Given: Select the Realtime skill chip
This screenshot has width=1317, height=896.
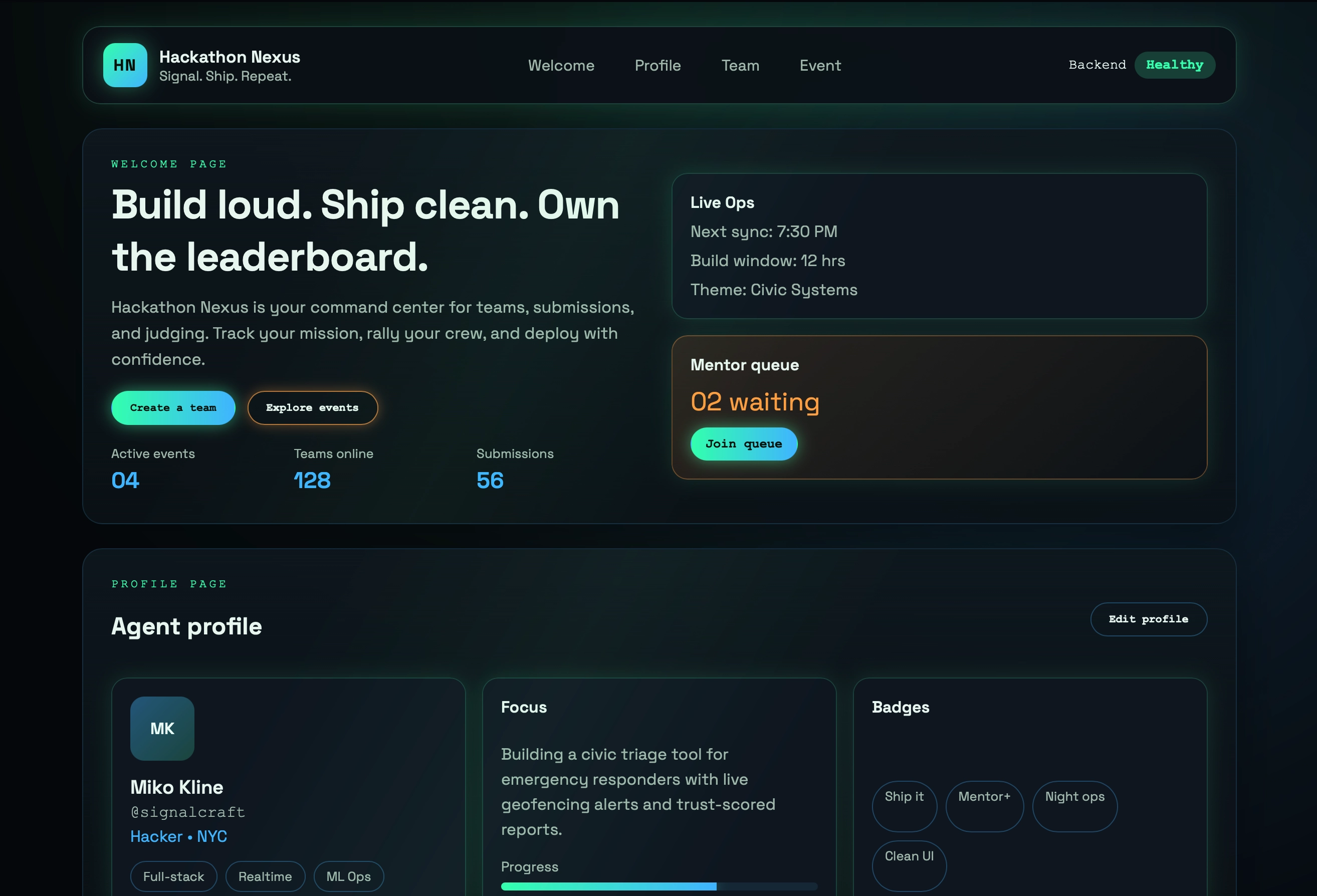Looking at the screenshot, I should (x=265, y=876).
